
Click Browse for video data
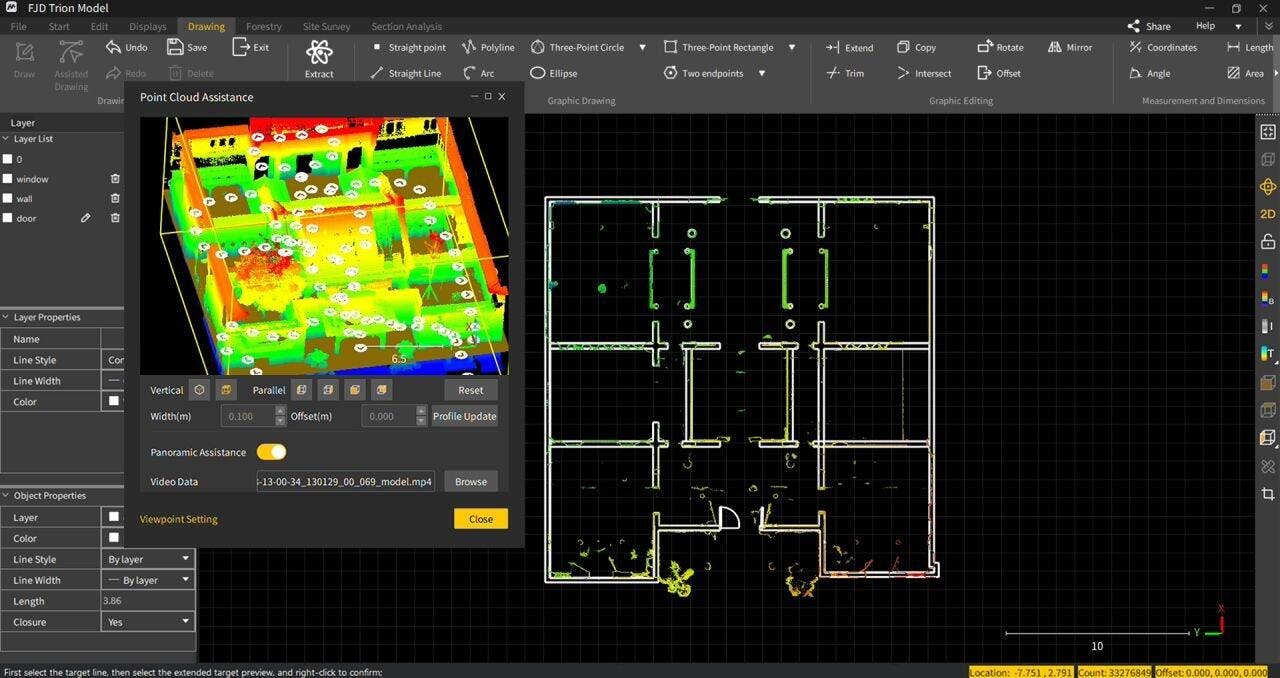pyautogui.click(x=470, y=481)
